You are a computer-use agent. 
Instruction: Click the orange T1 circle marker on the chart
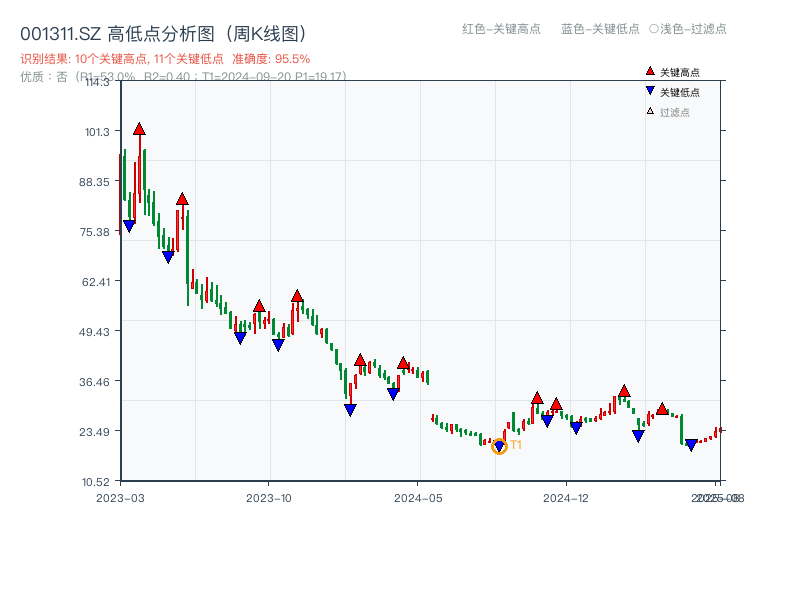coord(498,448)
